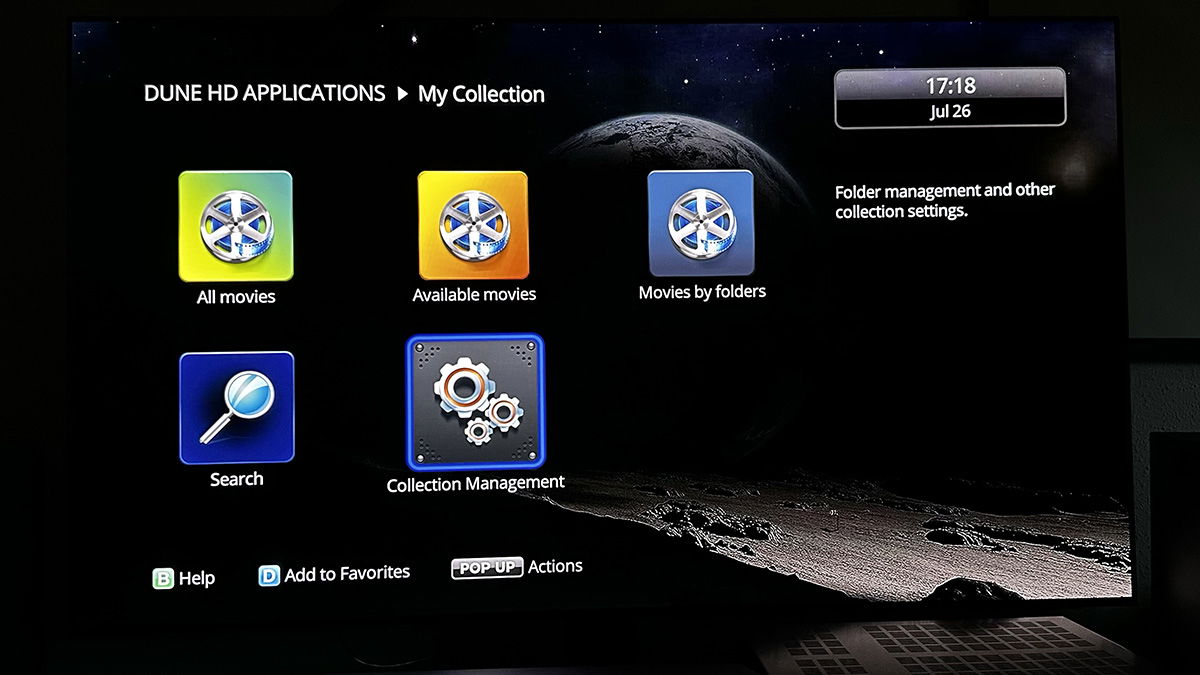Click the Add to Favorites text
This screenshot has width=1200, height=675.
pos(347,574)
